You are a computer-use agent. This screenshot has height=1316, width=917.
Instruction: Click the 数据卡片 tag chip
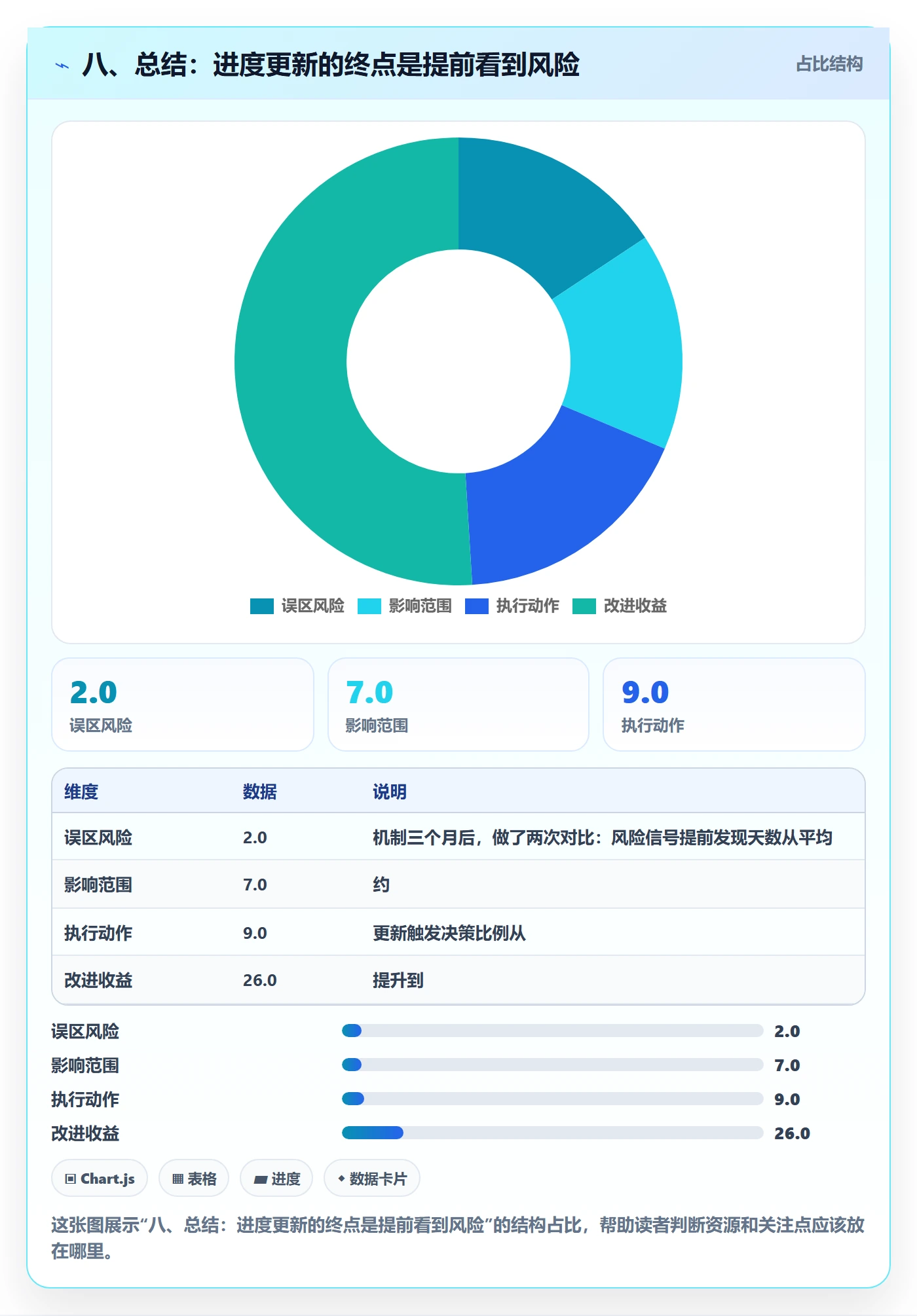coord(372,1179)
